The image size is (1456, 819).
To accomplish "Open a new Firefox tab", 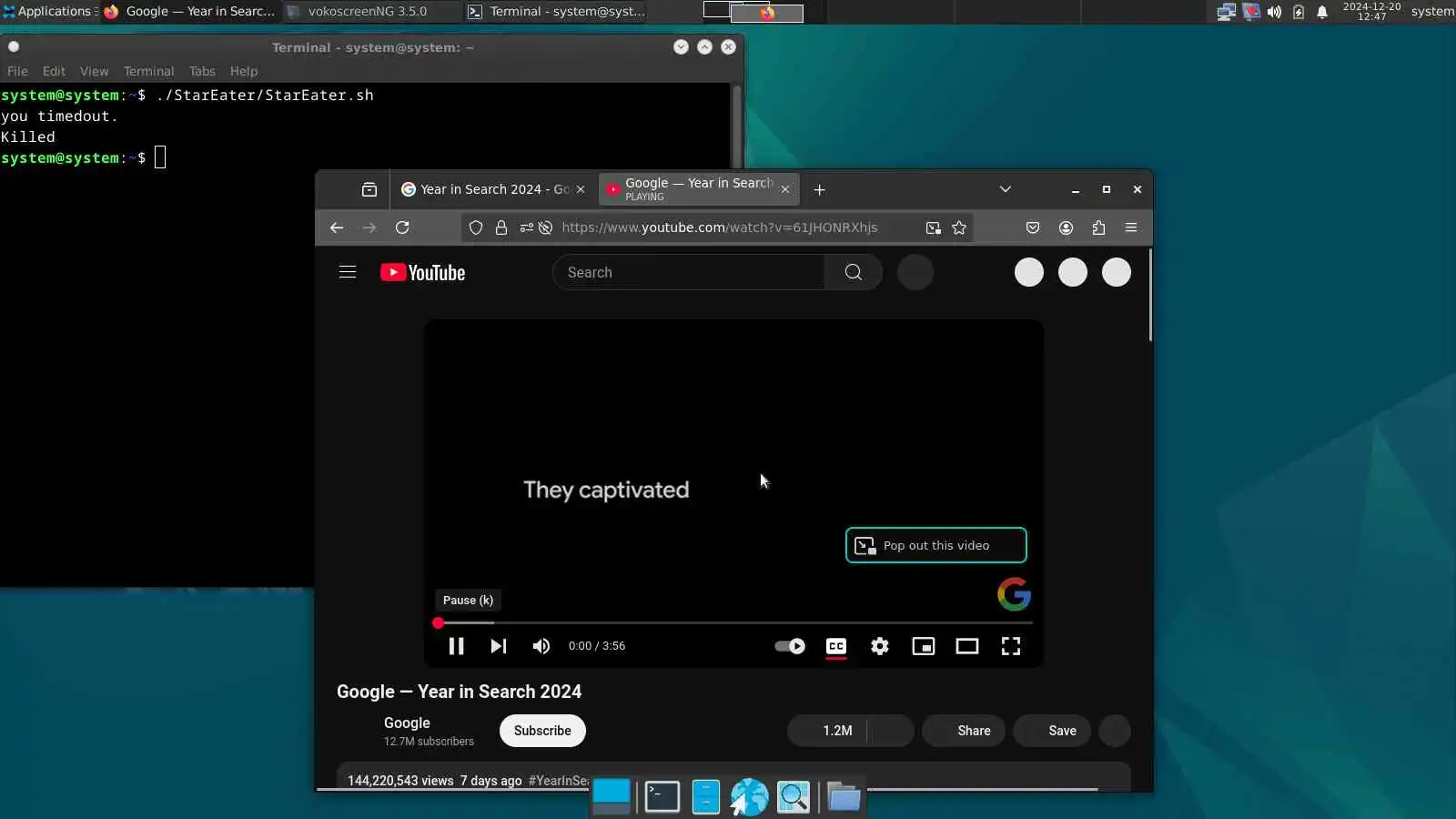I will pyautogui.click(x=819, y=189).
